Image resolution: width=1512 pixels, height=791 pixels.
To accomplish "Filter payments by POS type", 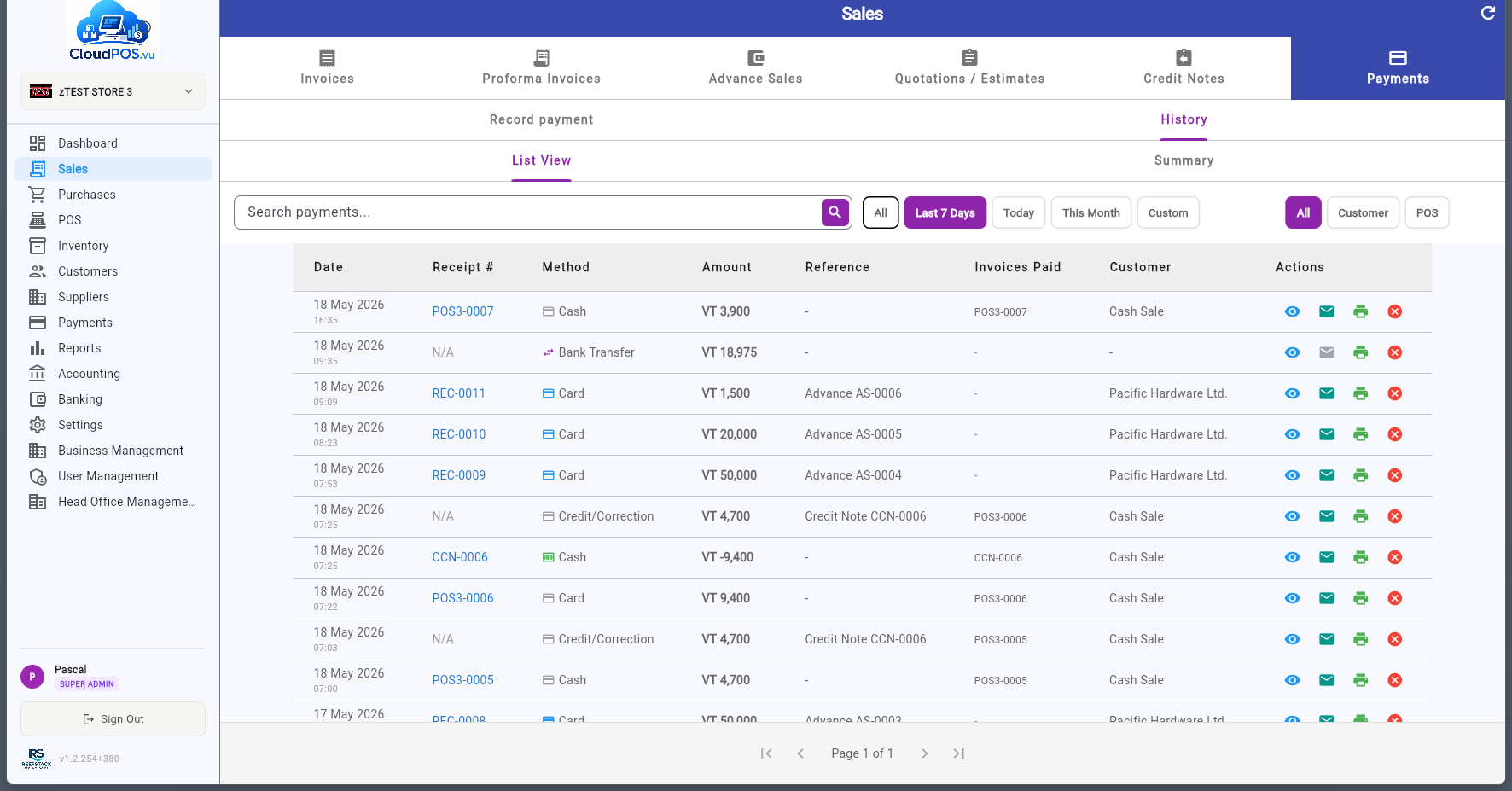I will click(1427, 212).
